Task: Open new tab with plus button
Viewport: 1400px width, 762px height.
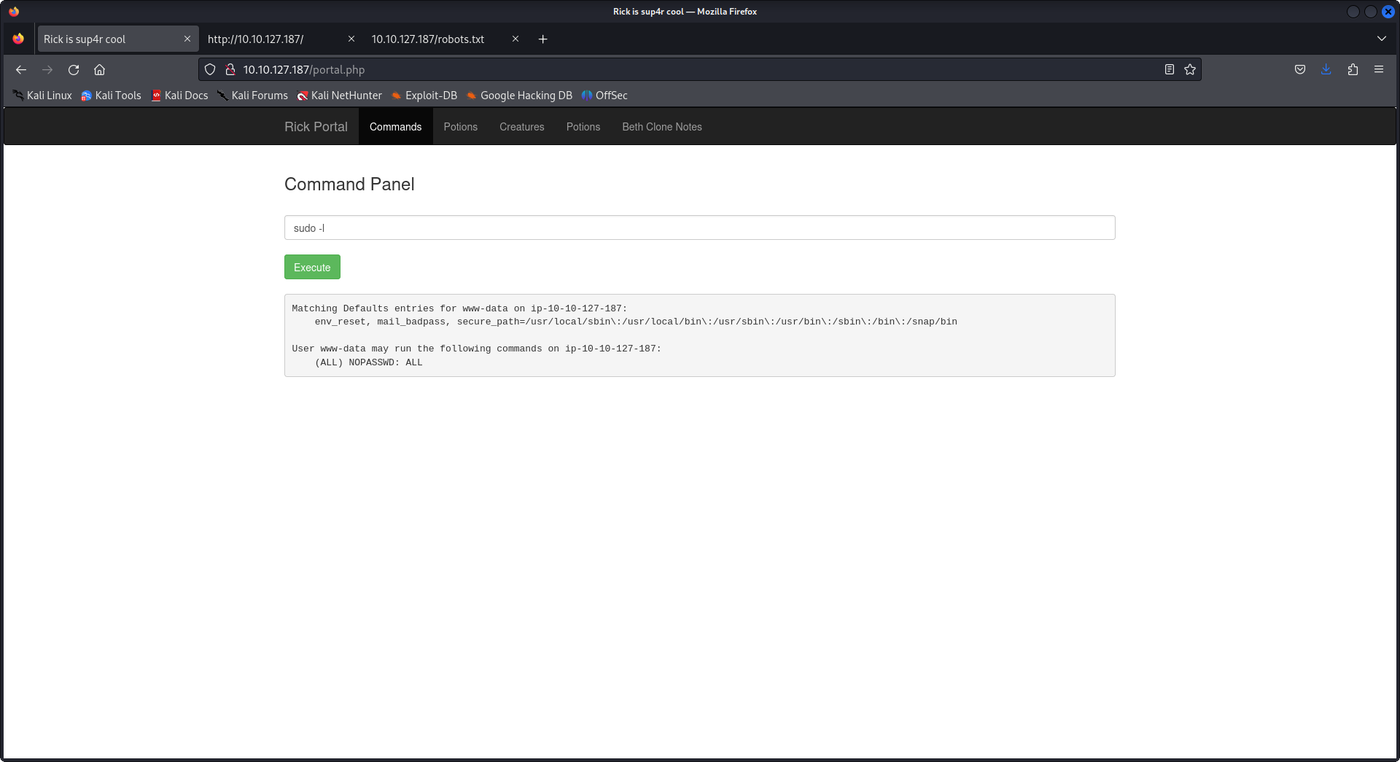Action: [543, 39]
